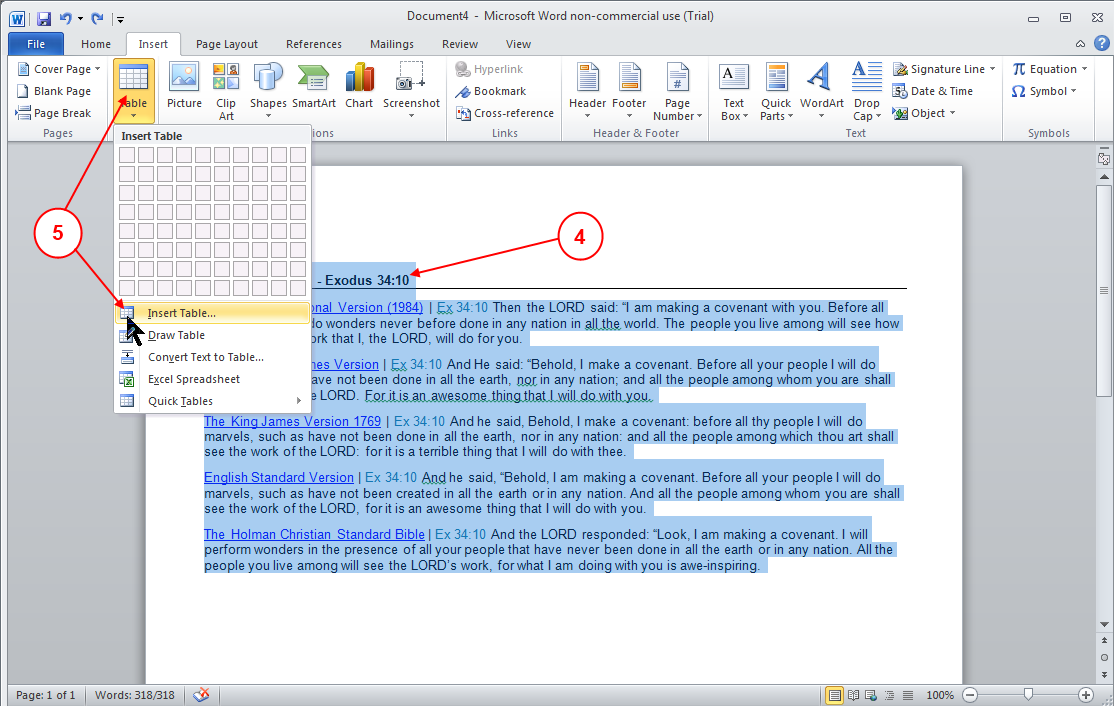
Task: Switch to the View tab
Action: pos(518,44)
